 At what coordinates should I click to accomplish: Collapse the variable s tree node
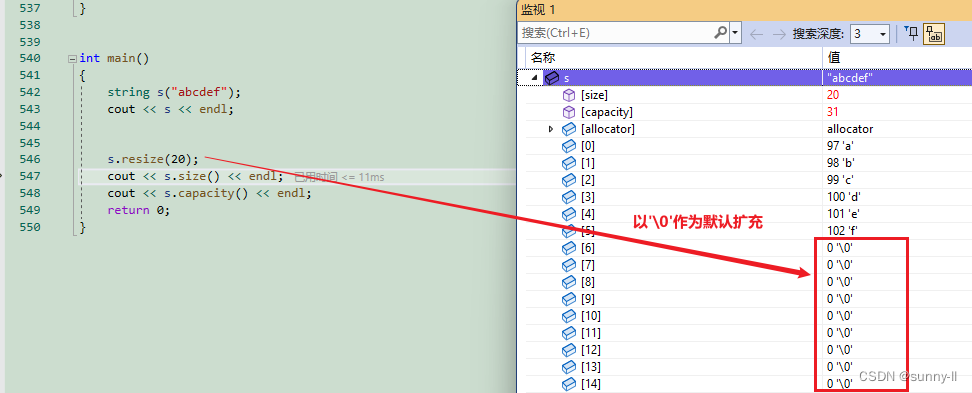click(534, 79)
